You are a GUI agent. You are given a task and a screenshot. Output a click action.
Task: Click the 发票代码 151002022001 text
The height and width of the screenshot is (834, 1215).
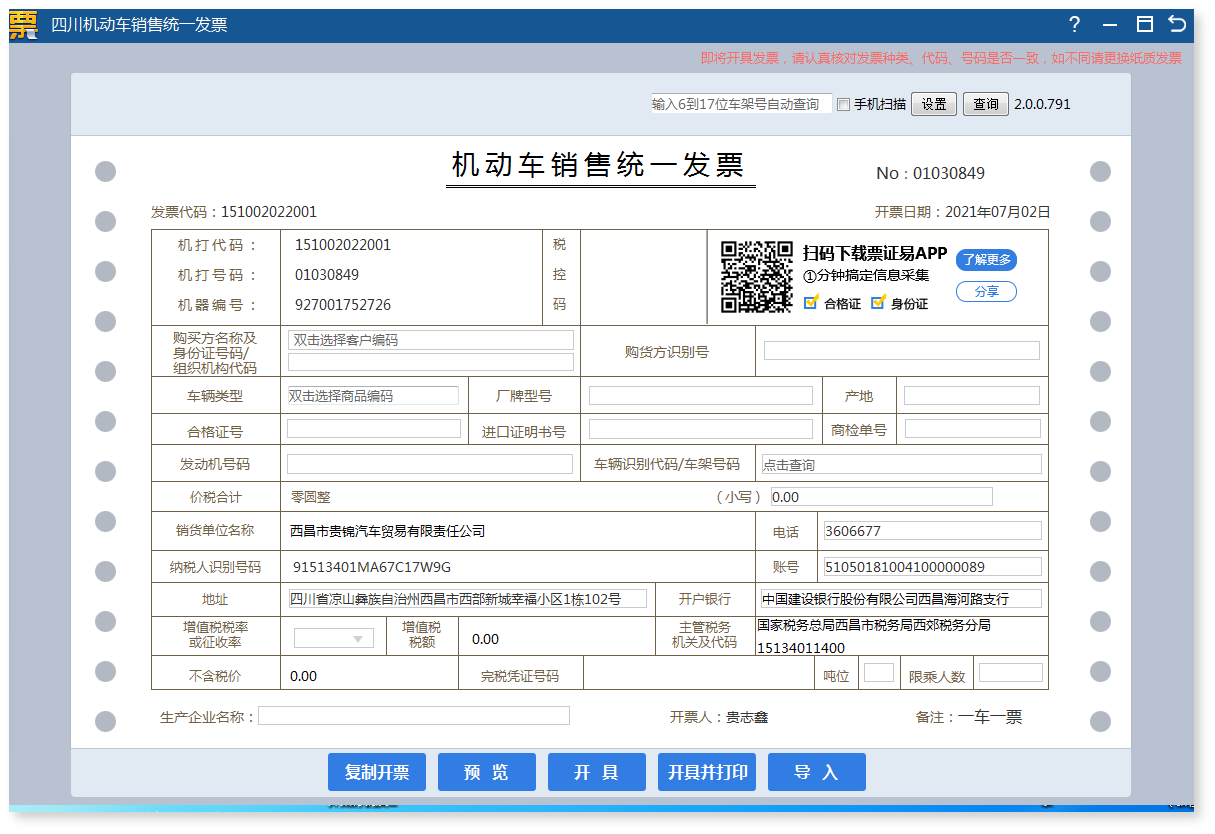pos(234,212)
